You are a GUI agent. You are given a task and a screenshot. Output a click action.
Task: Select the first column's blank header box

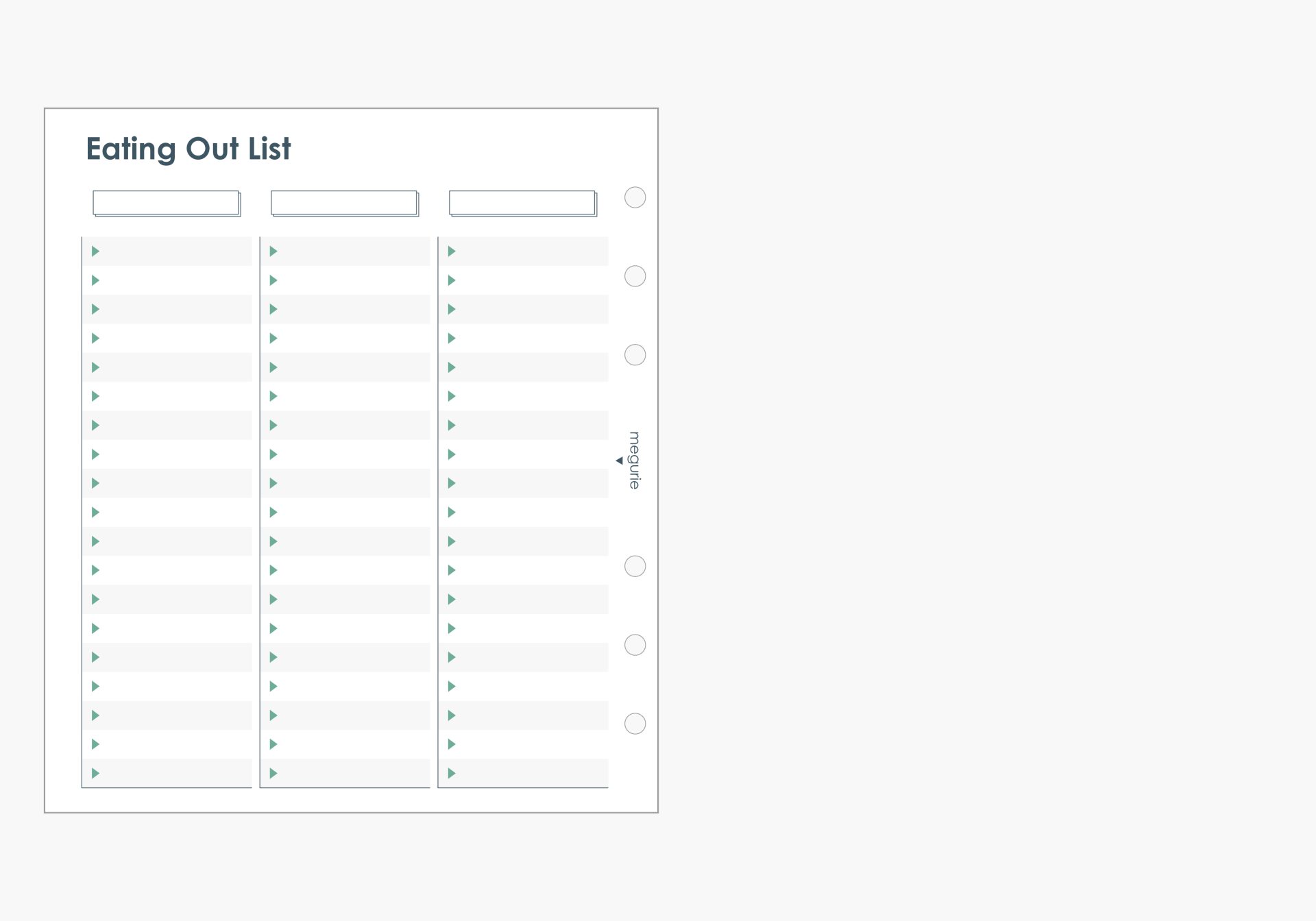pos(166,203)
